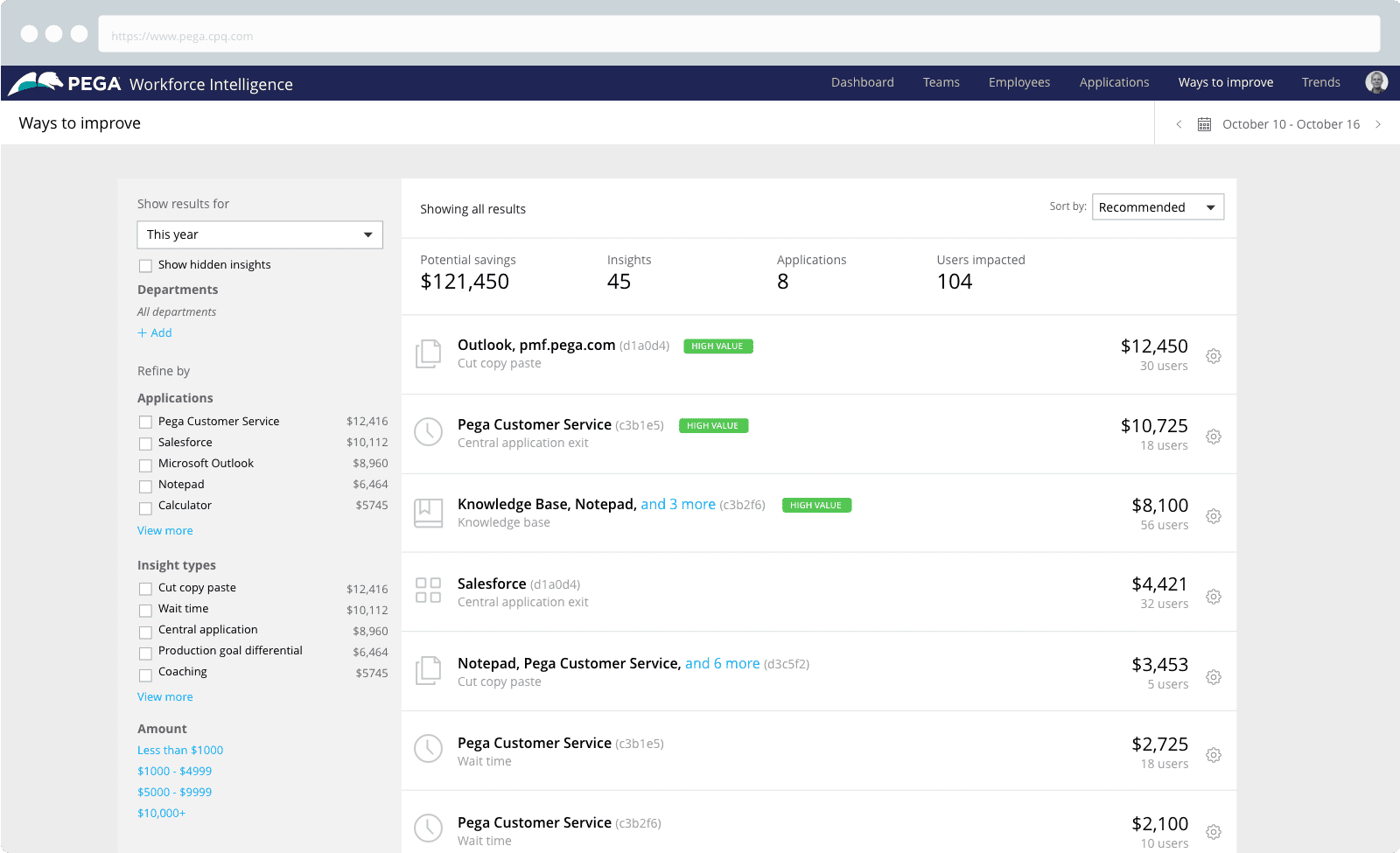Click copy icon of Notepad, Pega insight
This screenshot has height=853, width=1400.
click(428, 670)
